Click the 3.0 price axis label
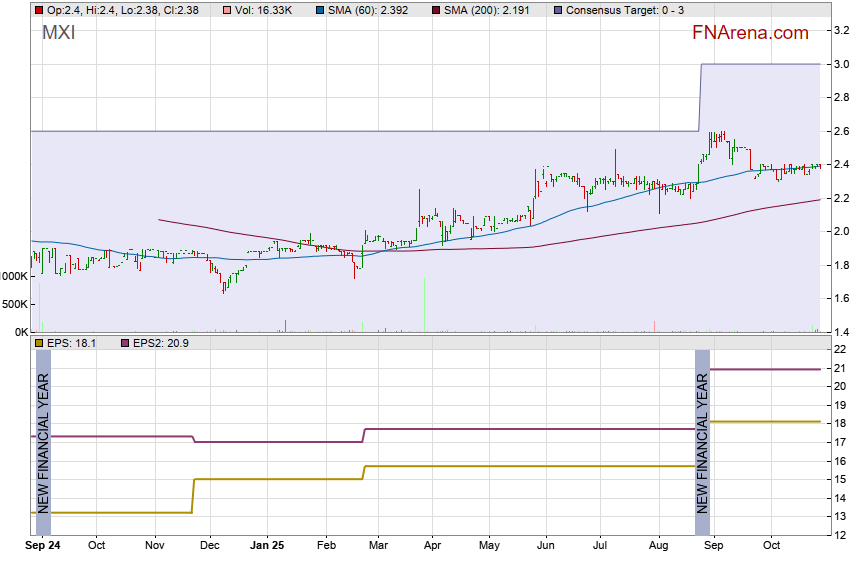The image size is (859, 566). (841, 65)
